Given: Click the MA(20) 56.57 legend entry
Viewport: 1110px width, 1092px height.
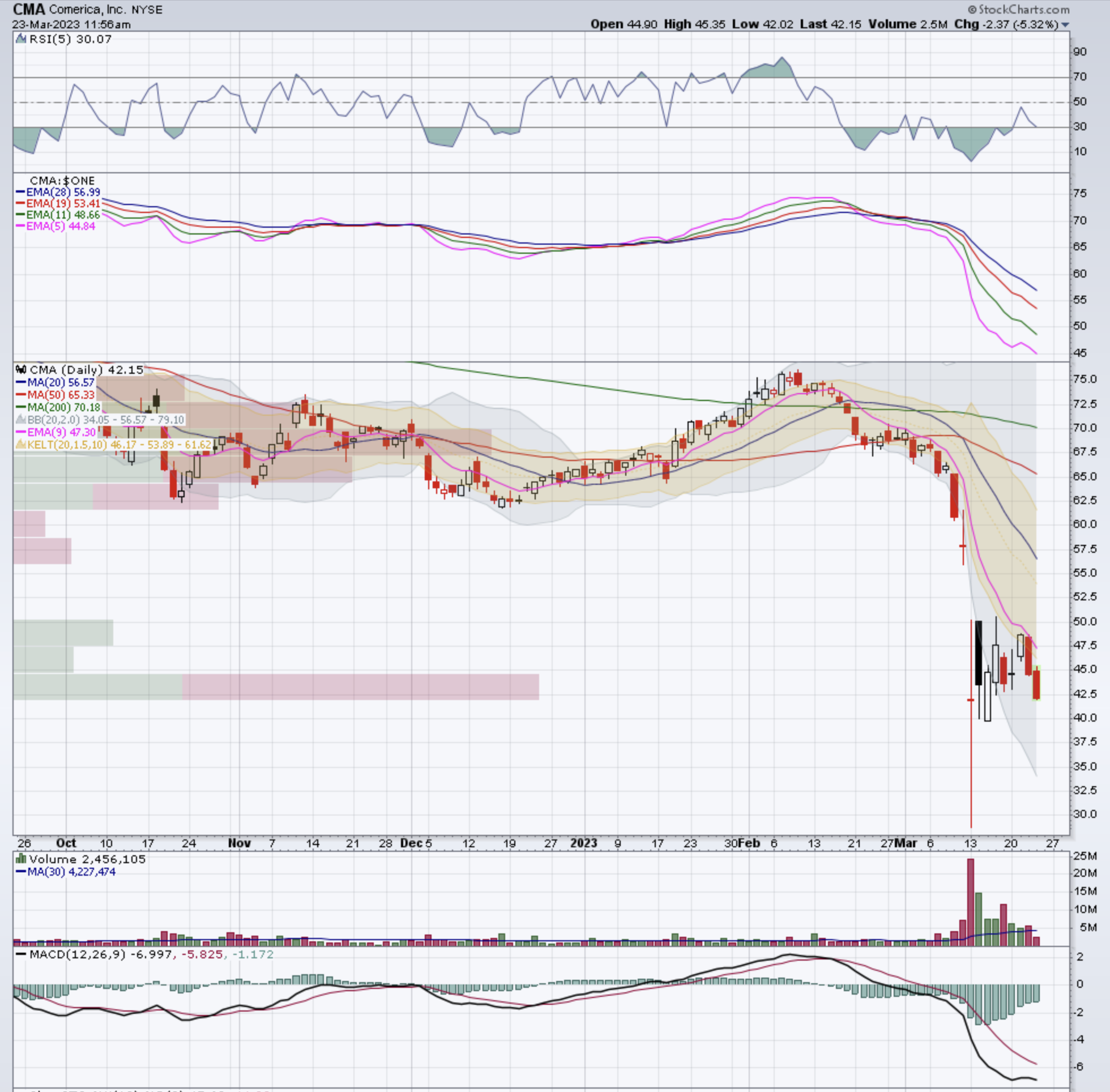Looking at the screenshot, I should [55, 382].
